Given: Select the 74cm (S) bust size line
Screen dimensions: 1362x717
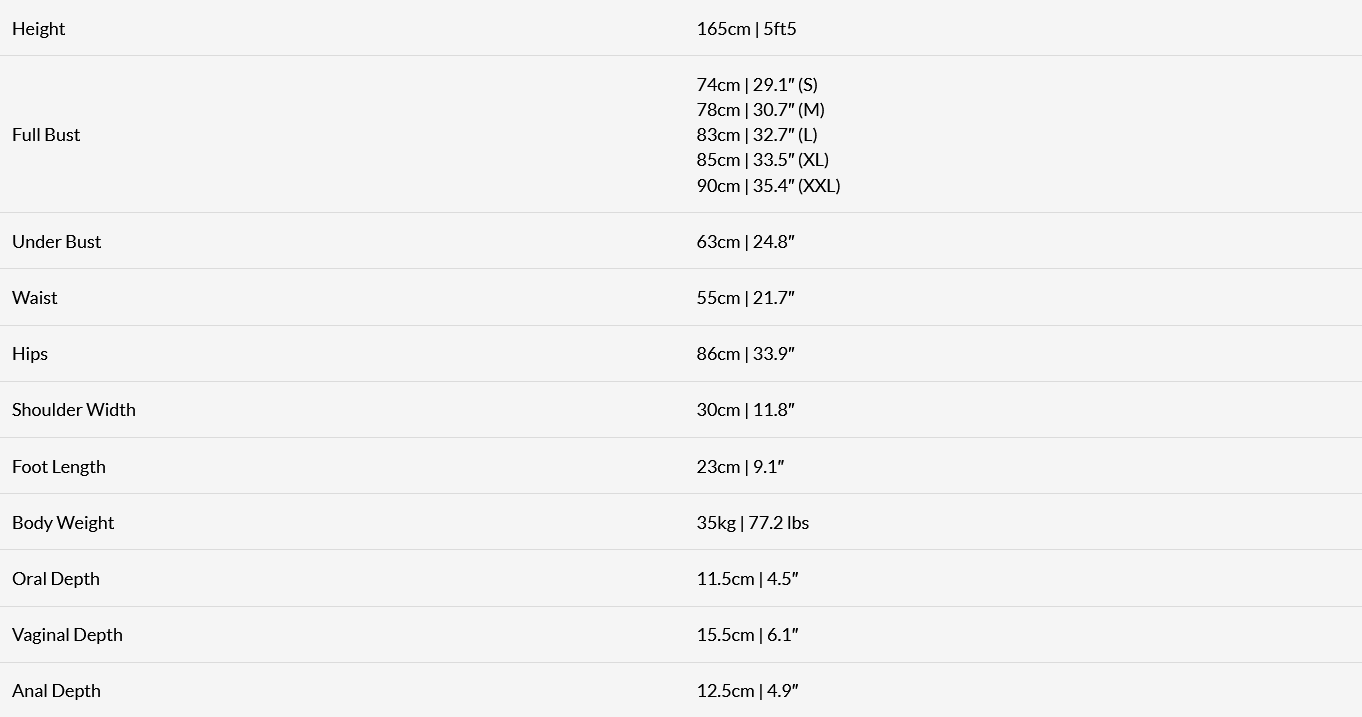Looking at the screenshot, I should [756, 85].
